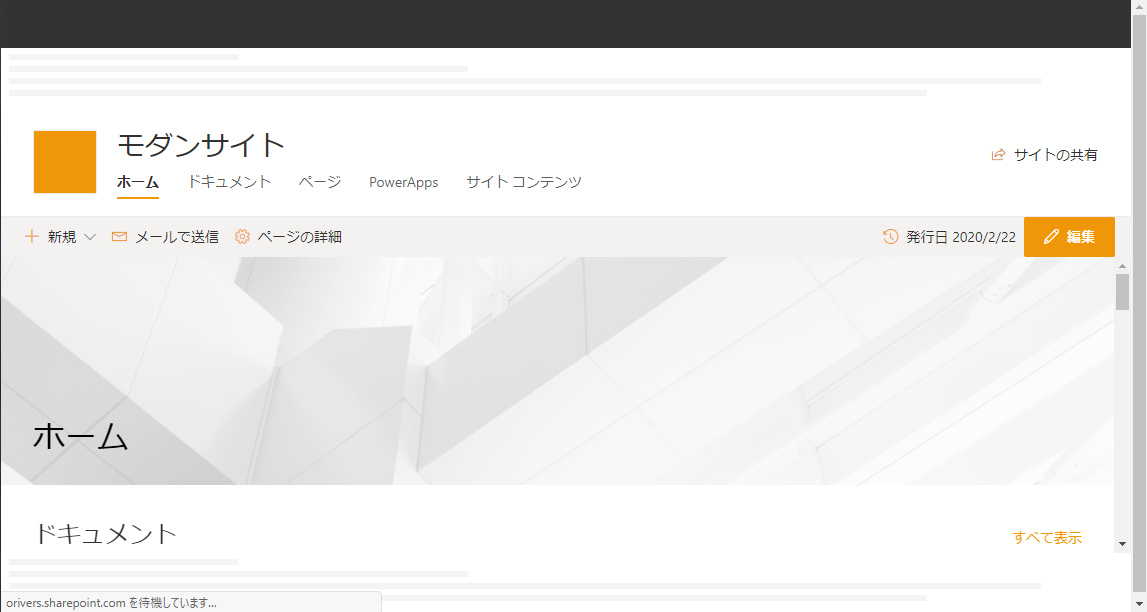Click the plus icon beside 新規
Image resolution: width=1147 pixels, height=612 pixels.
click(x=31, y=237)
